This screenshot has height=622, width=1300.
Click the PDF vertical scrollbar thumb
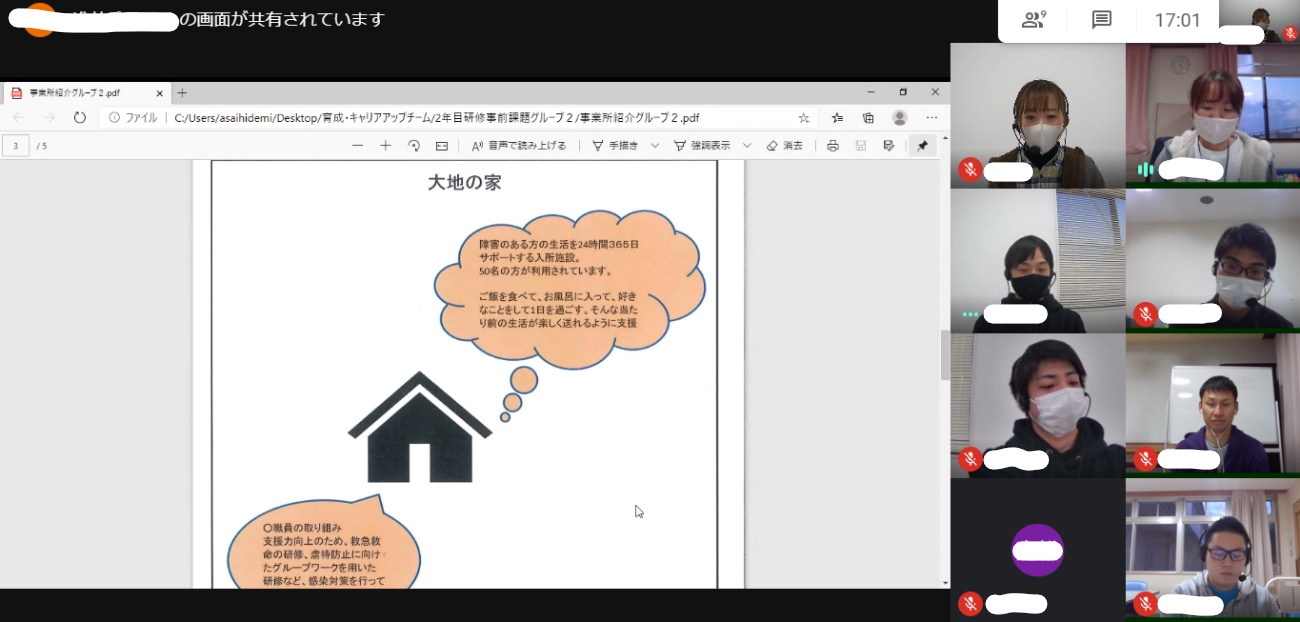coord(945,354)
